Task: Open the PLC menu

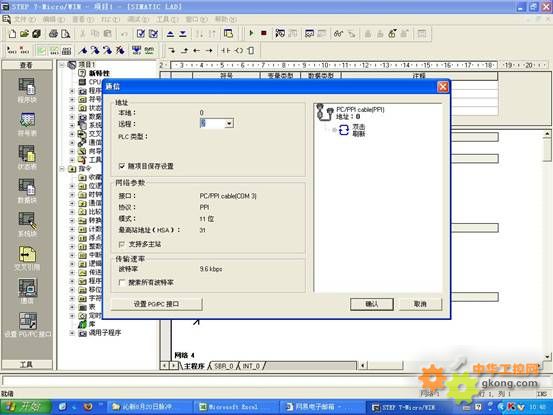Action: pyautogui.click(x=110, y=19)
